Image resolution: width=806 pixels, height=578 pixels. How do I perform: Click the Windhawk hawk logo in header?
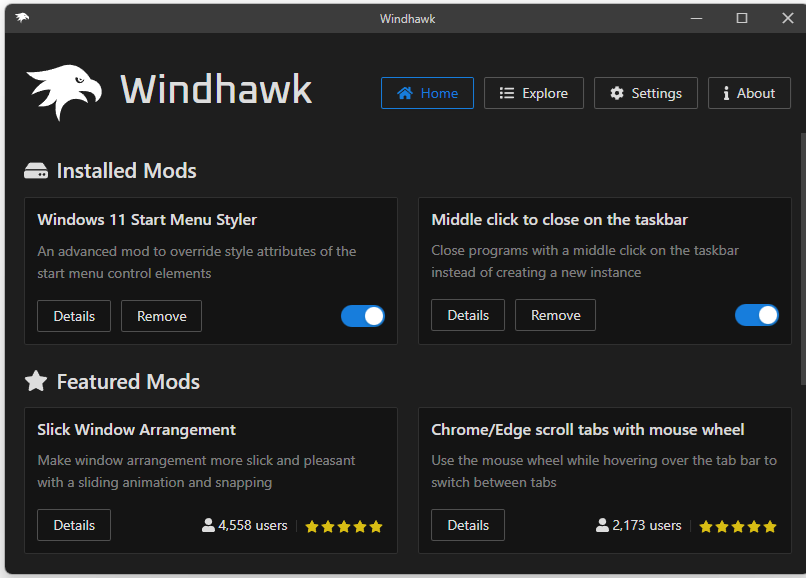click(64, 93)
